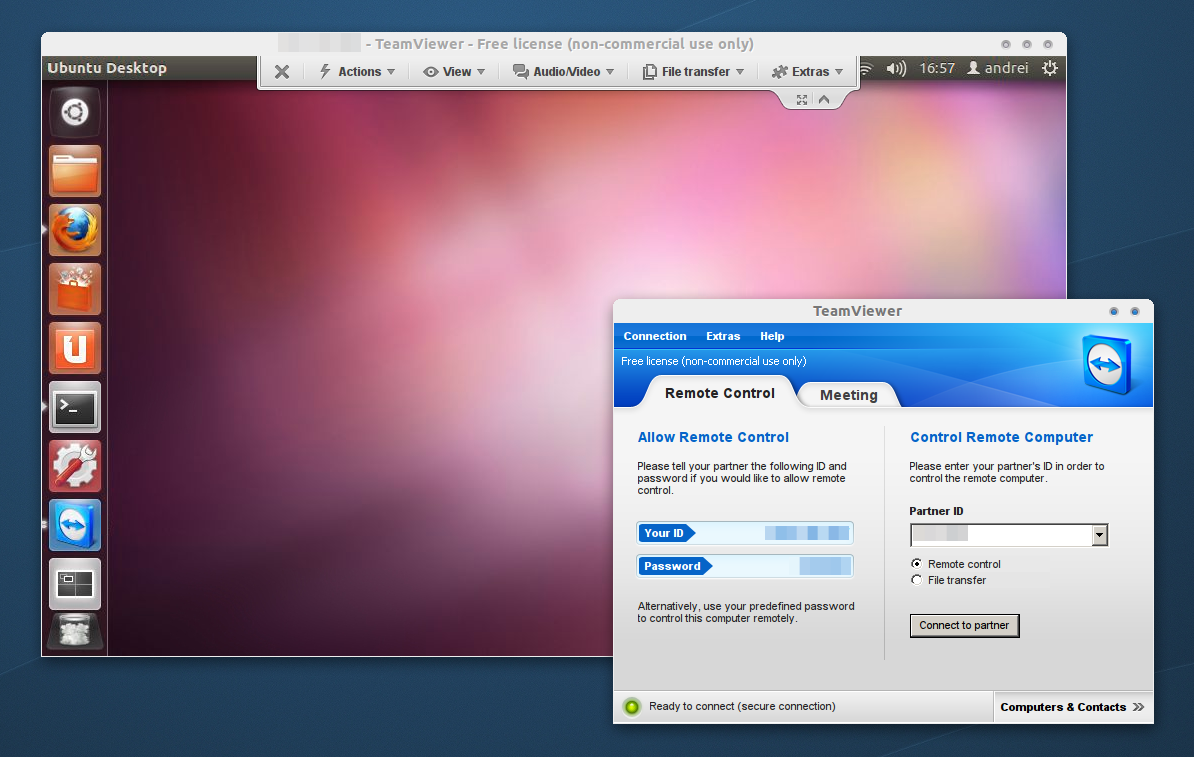Open File transfer dropdown in session toolbar
The height and width of the screenshot is (757, 1194).
[694, 72]
